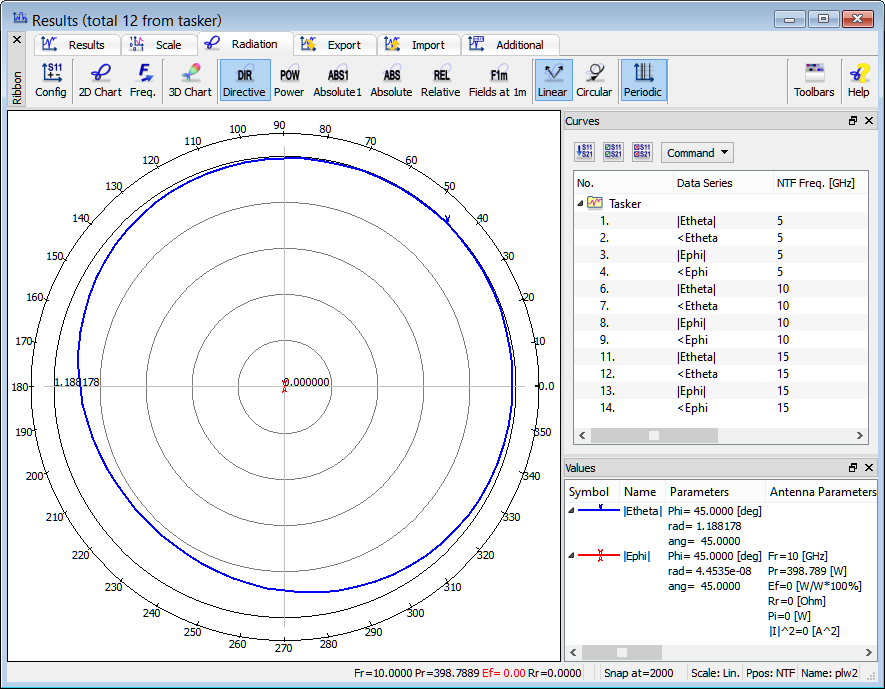Image resolution: width=885 pixels, height=689 pixels.
Task: Switch to the Scale tab
Action: (x=158, y=45)
